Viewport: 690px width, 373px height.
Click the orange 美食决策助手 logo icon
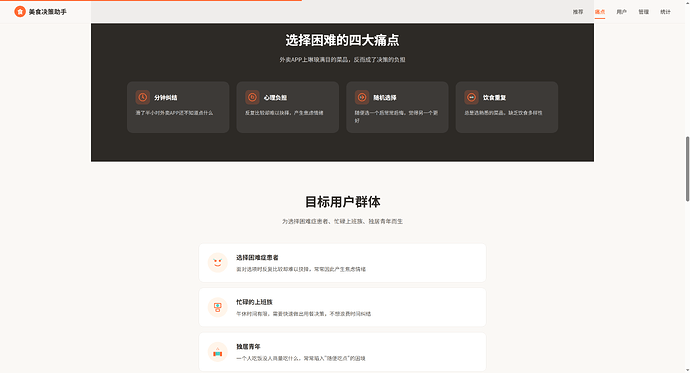pos(20,12)
